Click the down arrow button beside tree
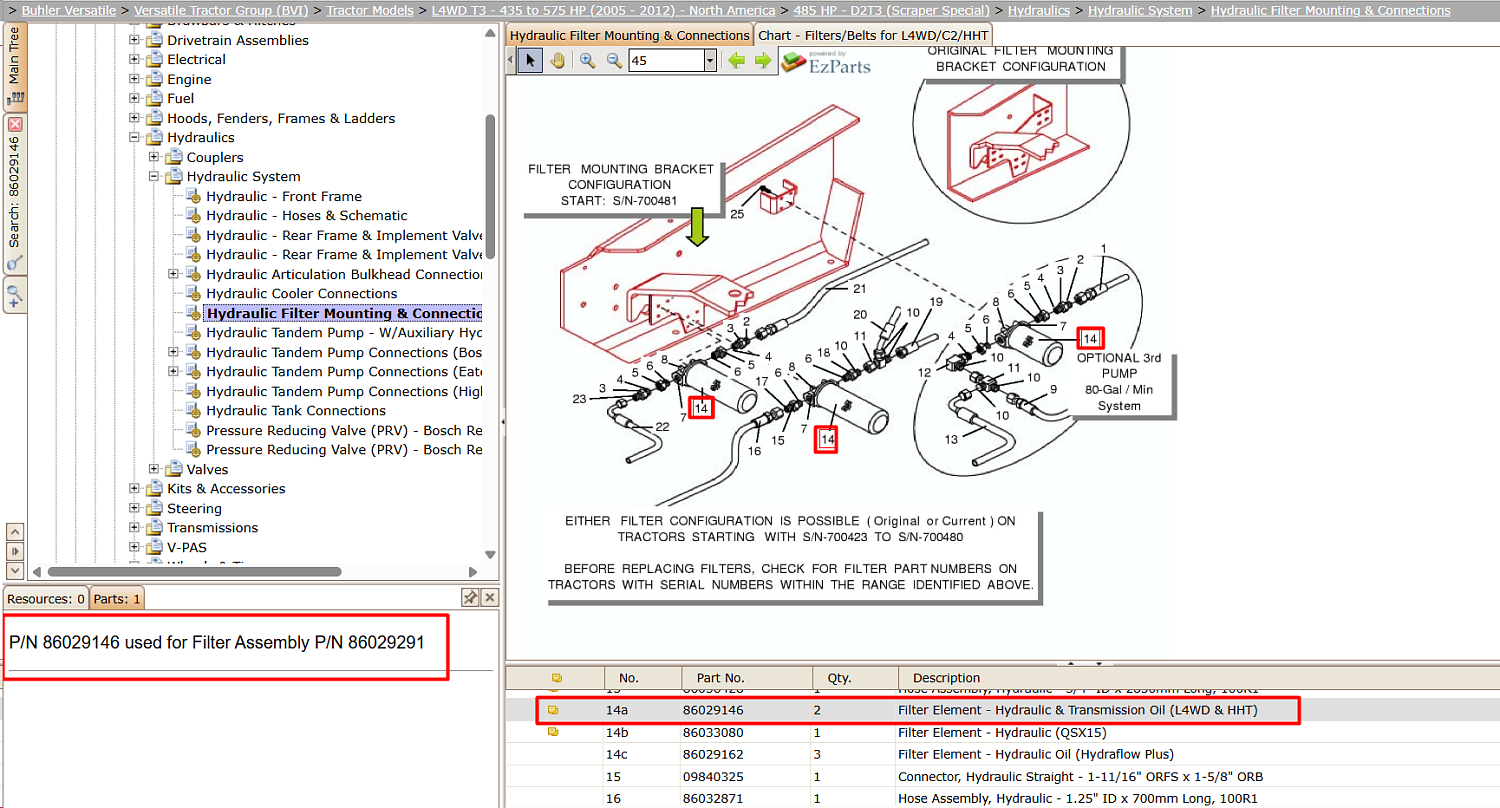Viewport: 1500px width, 808px height. pos(15,570)
